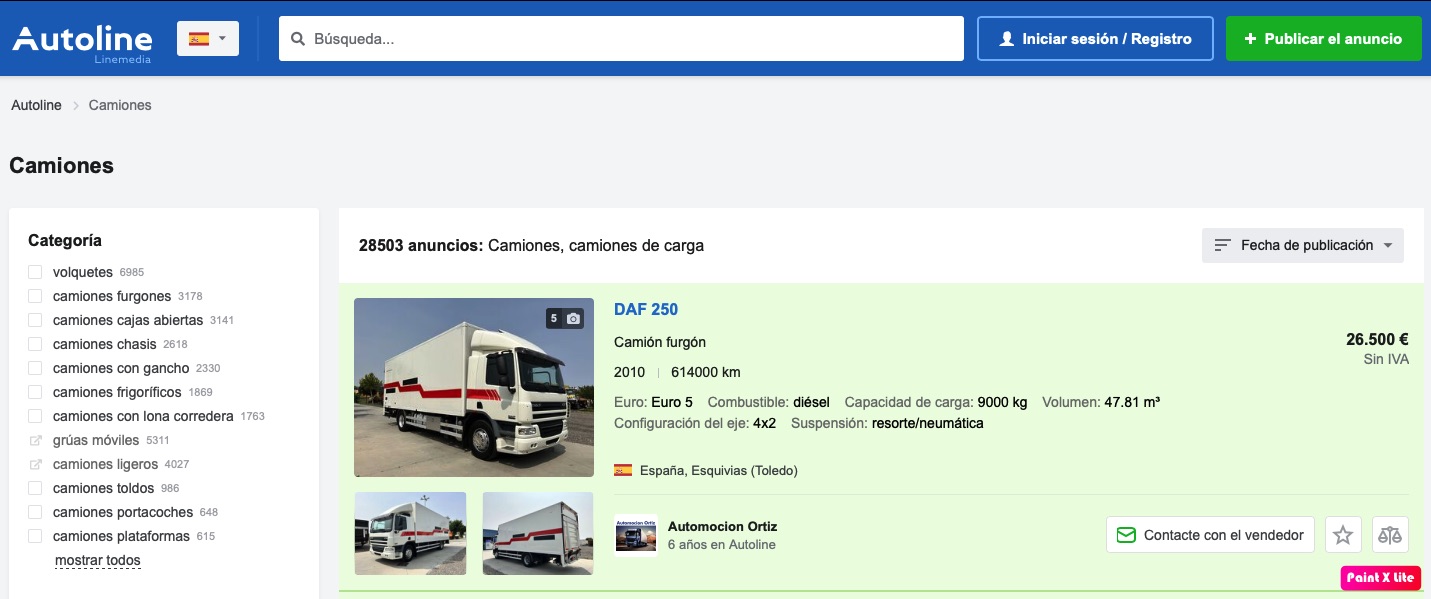Screen dimensions: 1431x599
Task: Click Contacte con el vendedor button
Action: click(x=1210, y=535)
